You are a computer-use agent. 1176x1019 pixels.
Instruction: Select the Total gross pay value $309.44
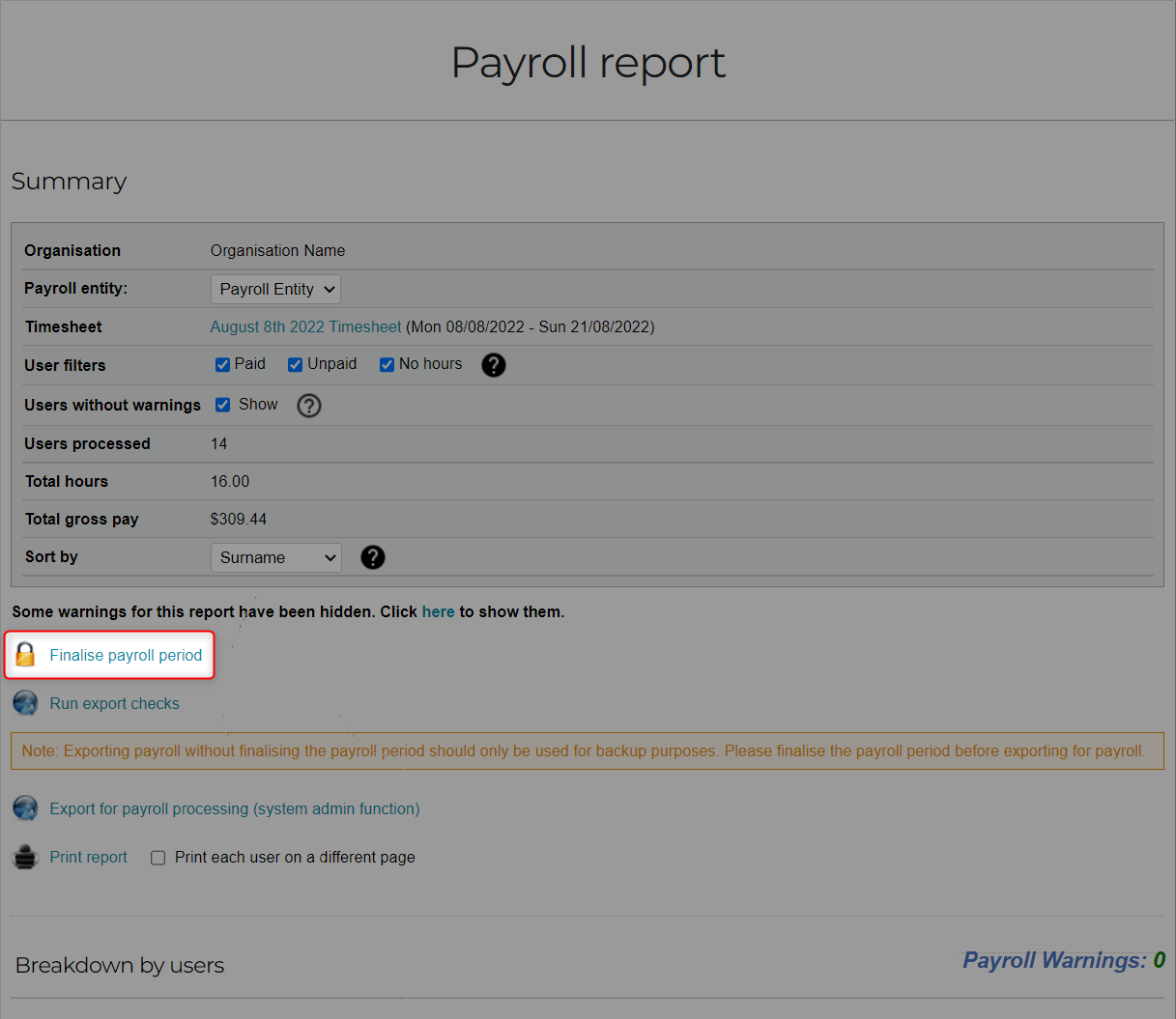tap(239, 519)
